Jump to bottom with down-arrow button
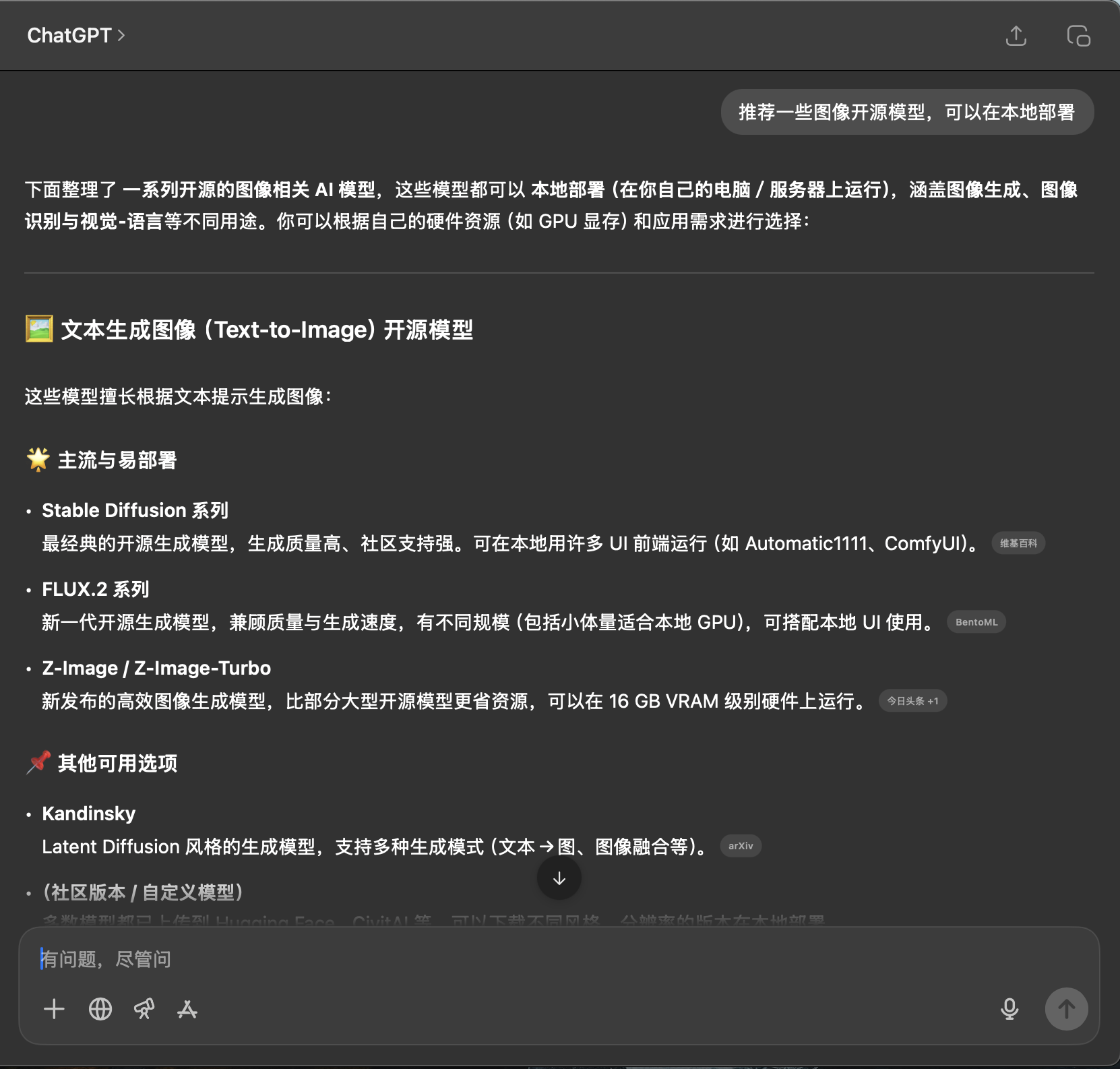This screenshot has width=1120, height=1069. point(559,878)
